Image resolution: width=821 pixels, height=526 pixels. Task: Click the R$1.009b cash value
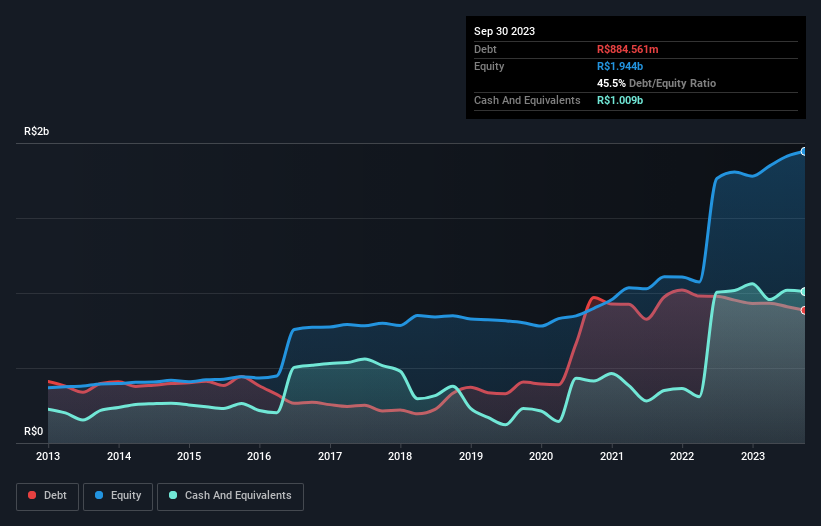click(x=620, y=100)
